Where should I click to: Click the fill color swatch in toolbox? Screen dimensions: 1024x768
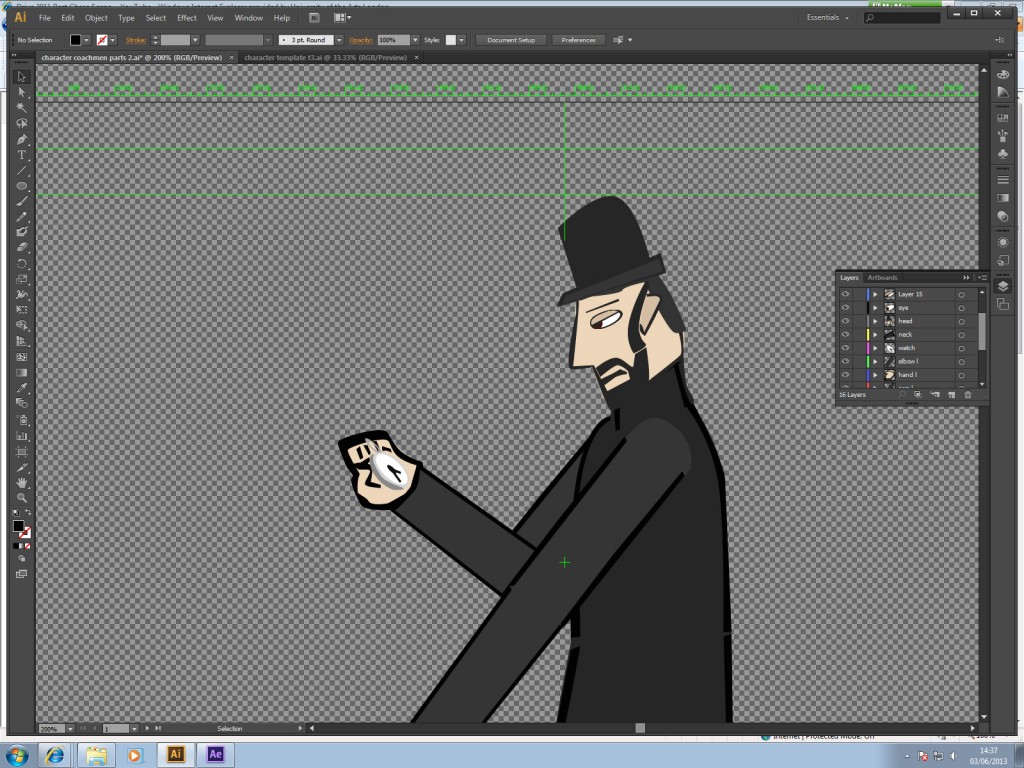(x=17, y=526)
